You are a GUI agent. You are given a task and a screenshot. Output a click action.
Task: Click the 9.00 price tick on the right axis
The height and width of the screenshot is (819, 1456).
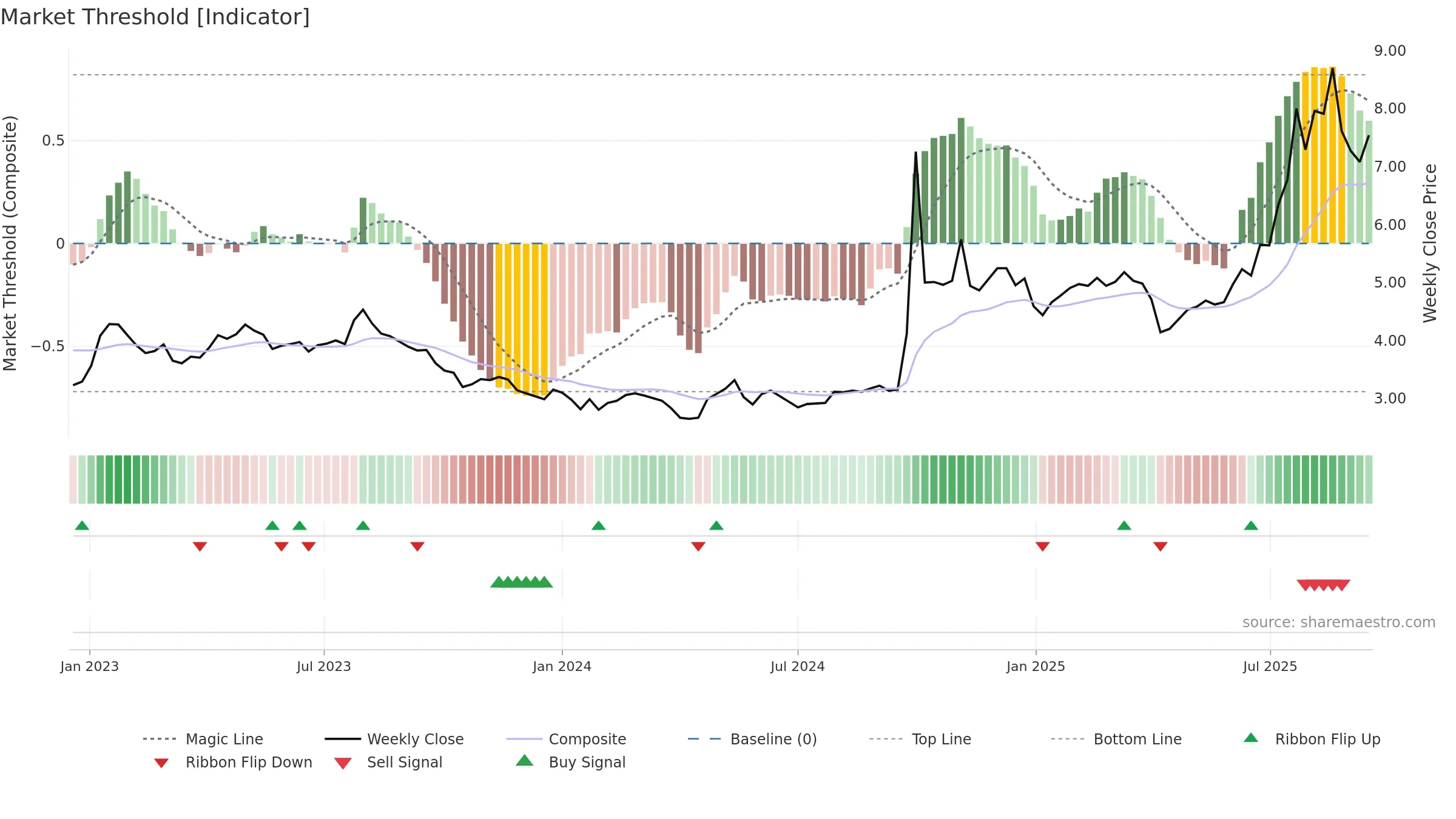(1390, 51)
